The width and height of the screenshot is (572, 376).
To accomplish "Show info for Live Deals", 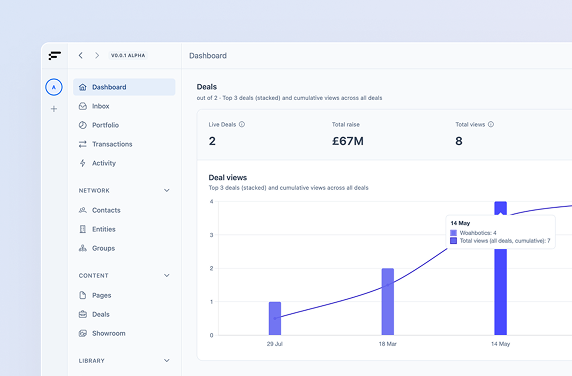I will [x=242, y=124].
